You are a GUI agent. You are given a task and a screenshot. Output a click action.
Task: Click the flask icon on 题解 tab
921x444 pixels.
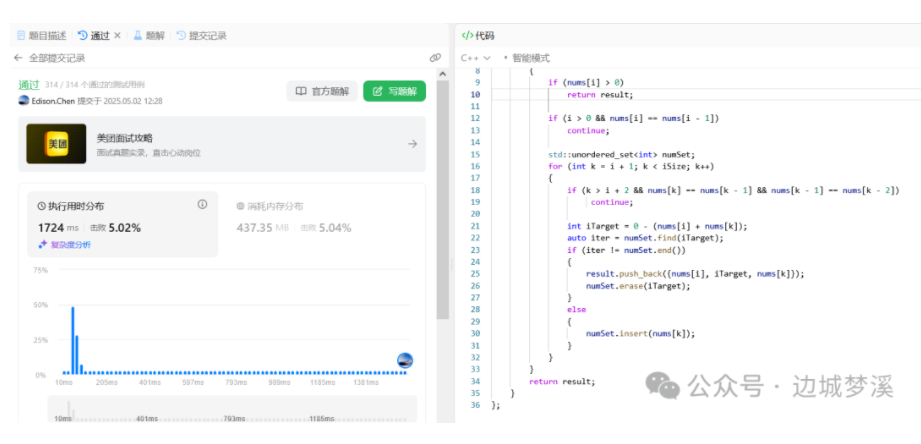(x=138, y=35)
